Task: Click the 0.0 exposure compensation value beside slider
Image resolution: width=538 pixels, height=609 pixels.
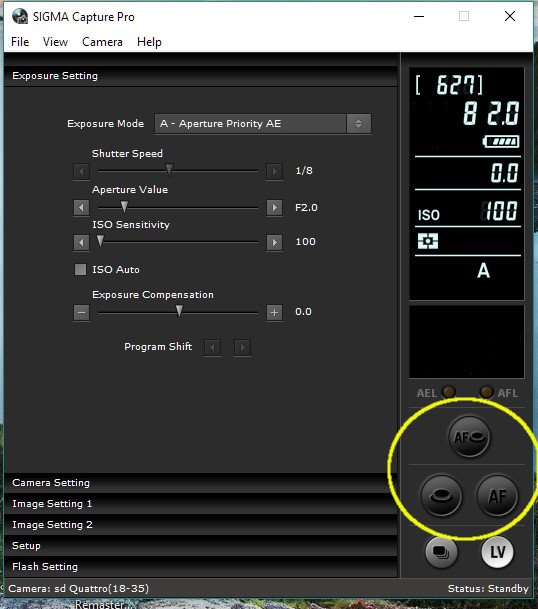Action: tap(303, 311)
